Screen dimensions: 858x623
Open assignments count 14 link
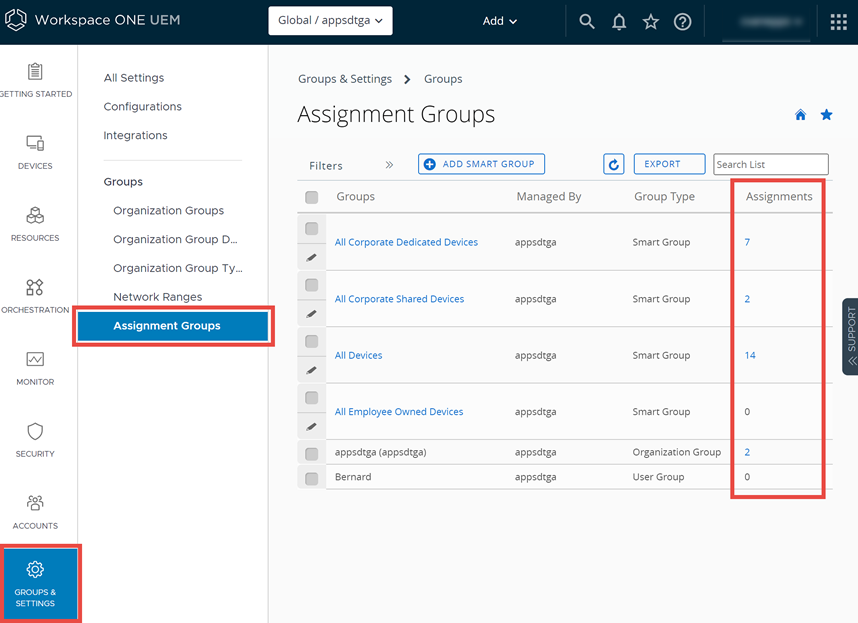750,356
